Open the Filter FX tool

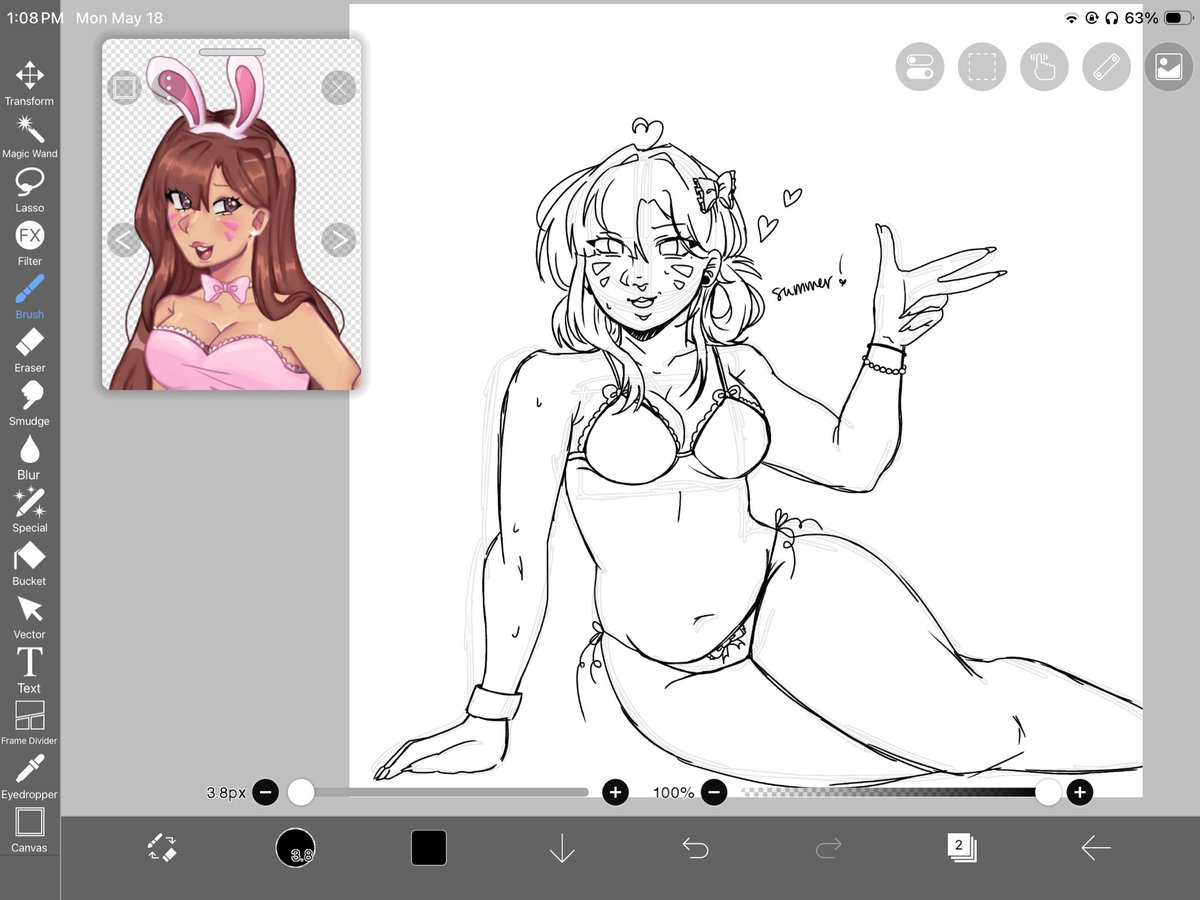[x=29, y=243]
